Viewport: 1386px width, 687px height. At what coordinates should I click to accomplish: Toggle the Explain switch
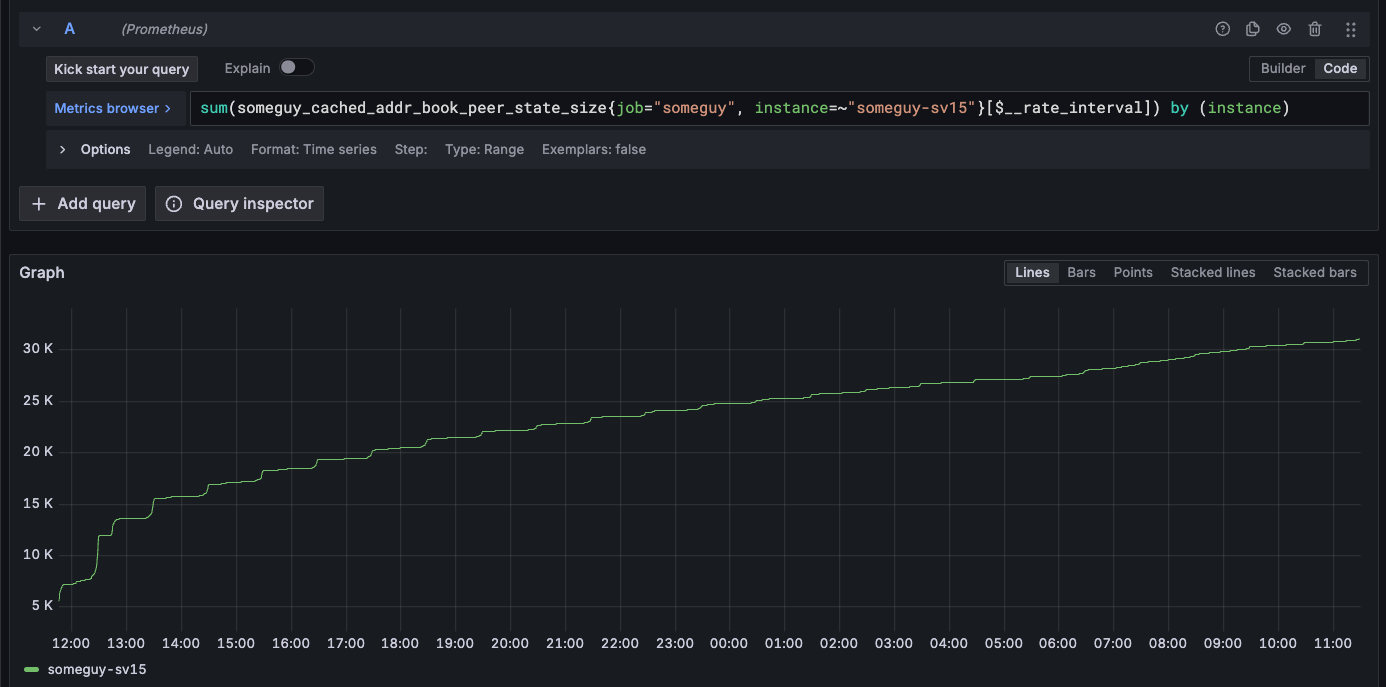pos(297,67)
